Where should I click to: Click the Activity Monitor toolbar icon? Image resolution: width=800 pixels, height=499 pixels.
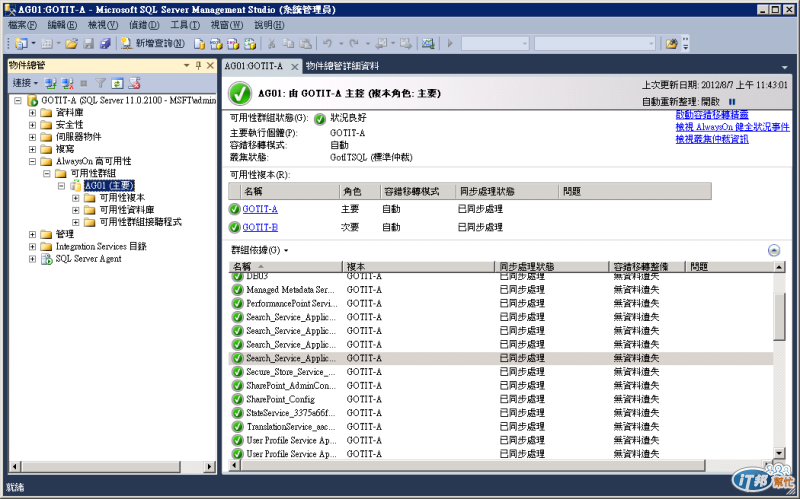(x=428, y=44)
